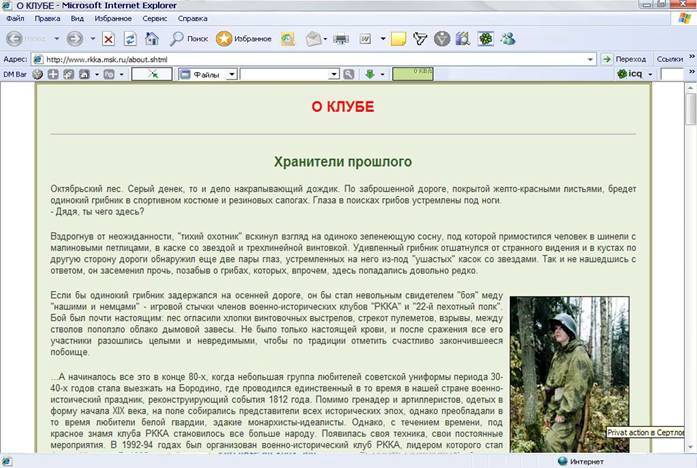Click the icq toolbar search box
697x468 pixels.
(x=672, y=74)
